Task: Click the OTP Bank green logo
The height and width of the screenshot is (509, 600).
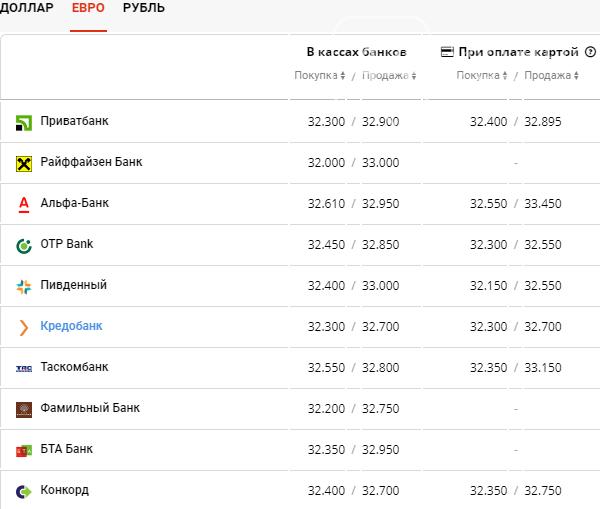Action: 24,246
